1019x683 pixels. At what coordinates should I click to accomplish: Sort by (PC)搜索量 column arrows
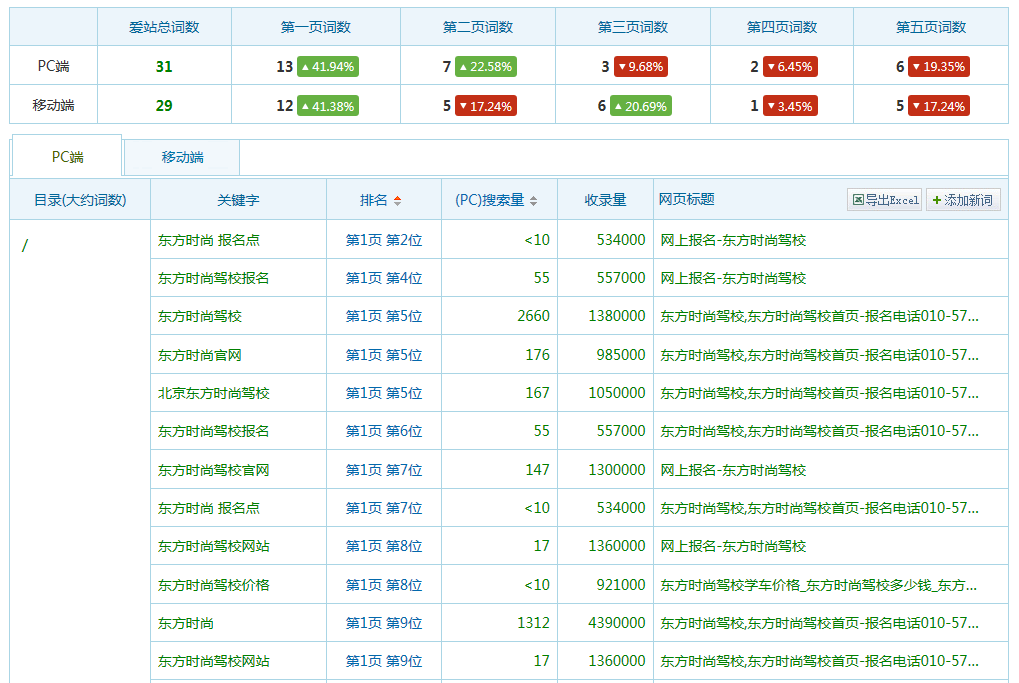coord(533,200)
